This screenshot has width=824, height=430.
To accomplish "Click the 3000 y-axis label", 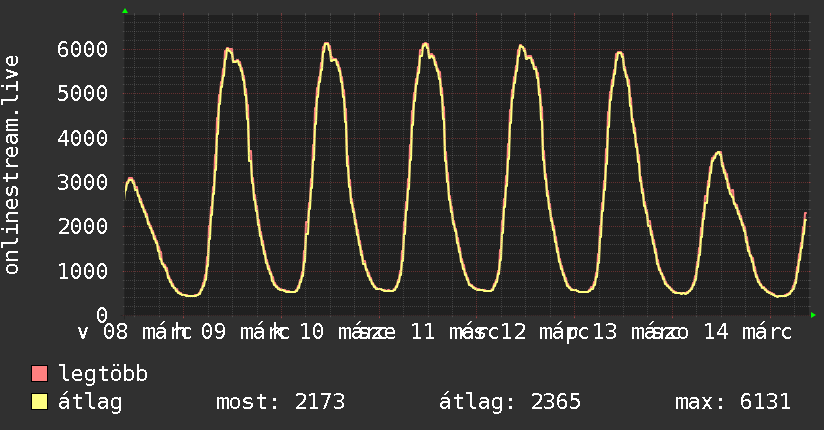I will [x=83, y=182].
